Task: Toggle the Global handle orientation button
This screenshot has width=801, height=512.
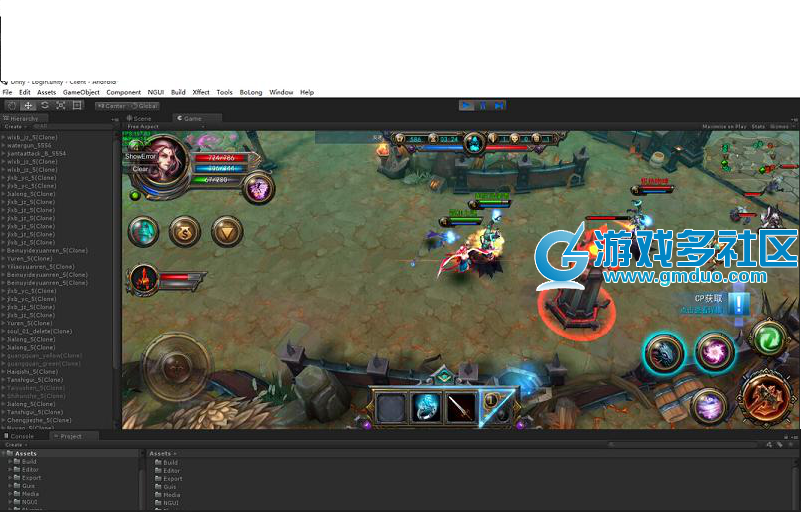Action: click(144, 106)
